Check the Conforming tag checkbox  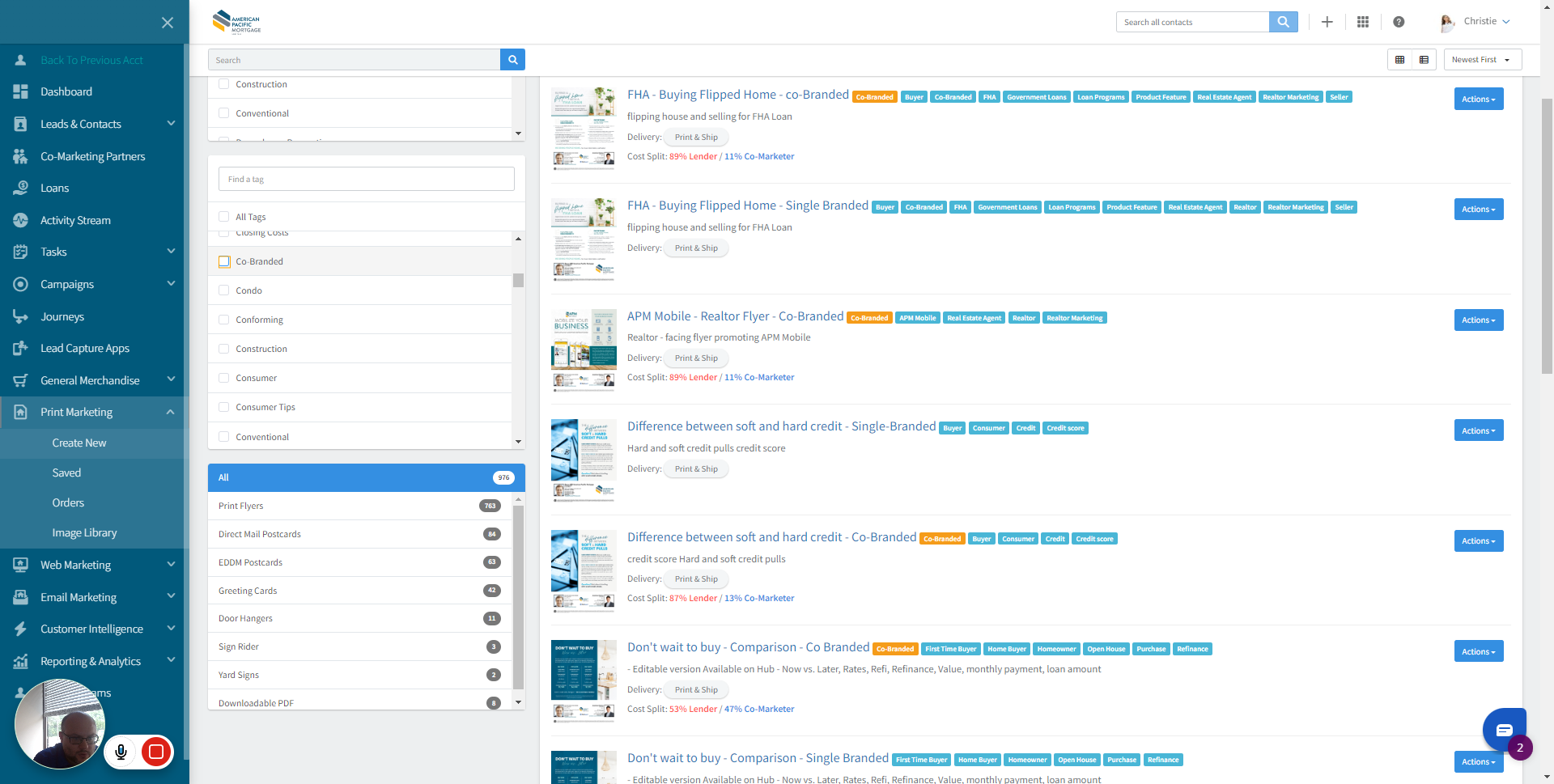pyautogui.click(x=224, y=320)
